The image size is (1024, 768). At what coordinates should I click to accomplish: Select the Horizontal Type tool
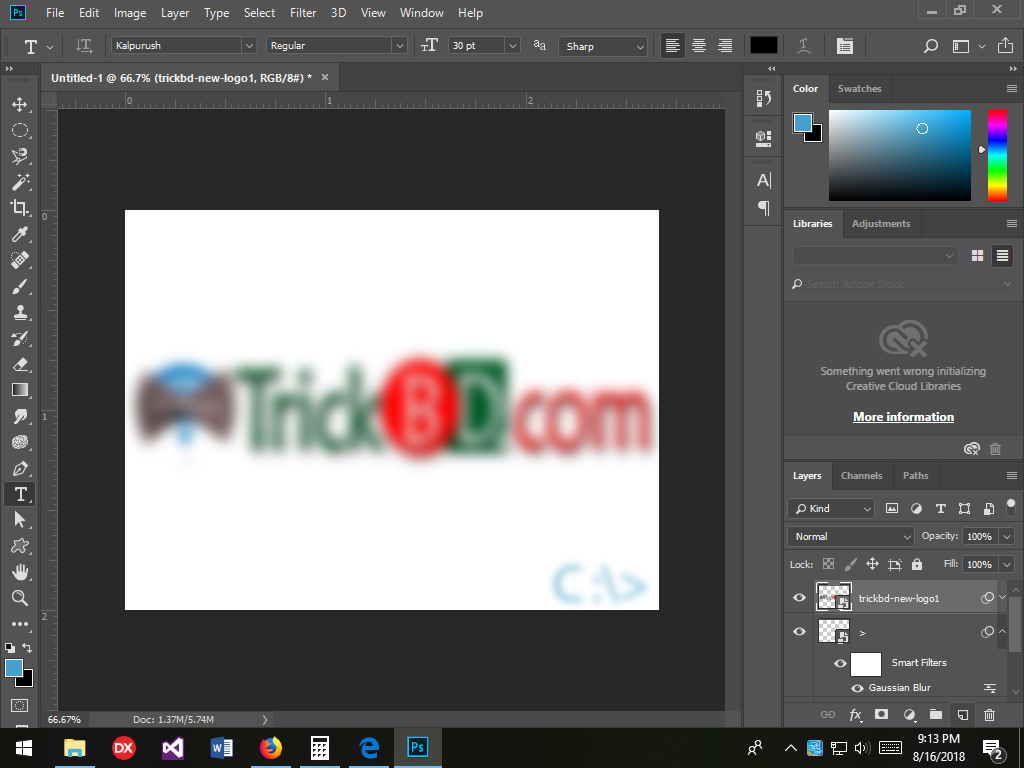pos(20,494)
